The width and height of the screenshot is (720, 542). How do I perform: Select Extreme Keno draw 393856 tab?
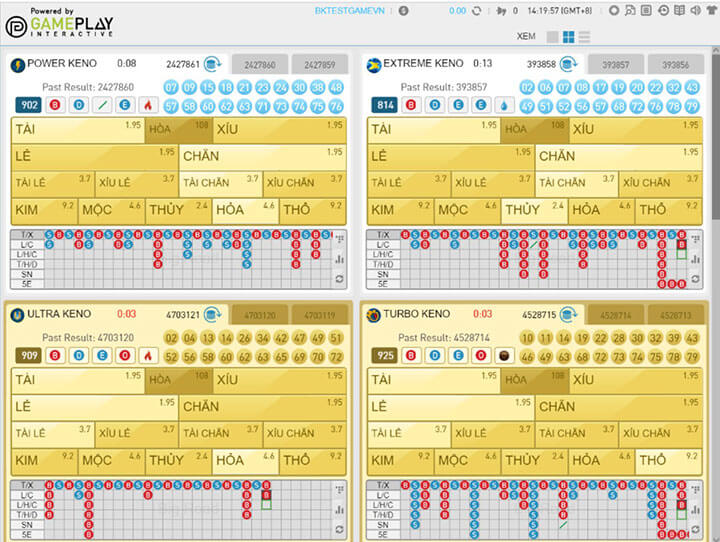(675, 65)
